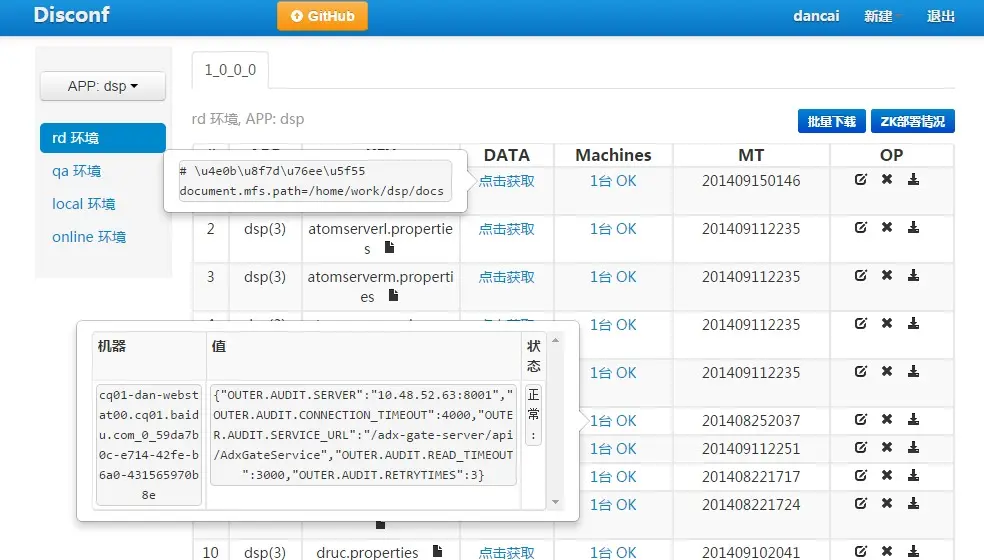The height and width of the screenshot is (560, 984).
Task: Open file icon beside atomserverm.properties
Action: pyautogui.click(x=393, y=295)
